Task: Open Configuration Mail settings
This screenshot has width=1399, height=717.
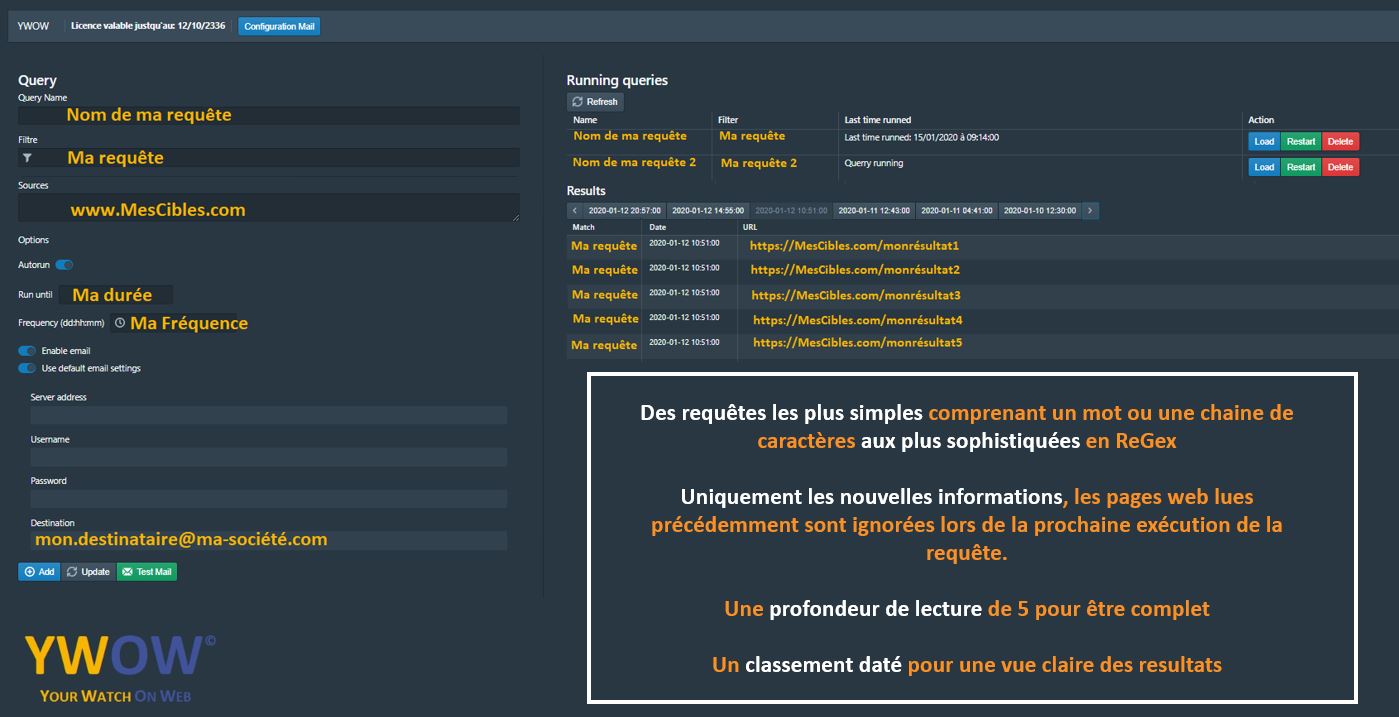Action: [x=279, y=26]
